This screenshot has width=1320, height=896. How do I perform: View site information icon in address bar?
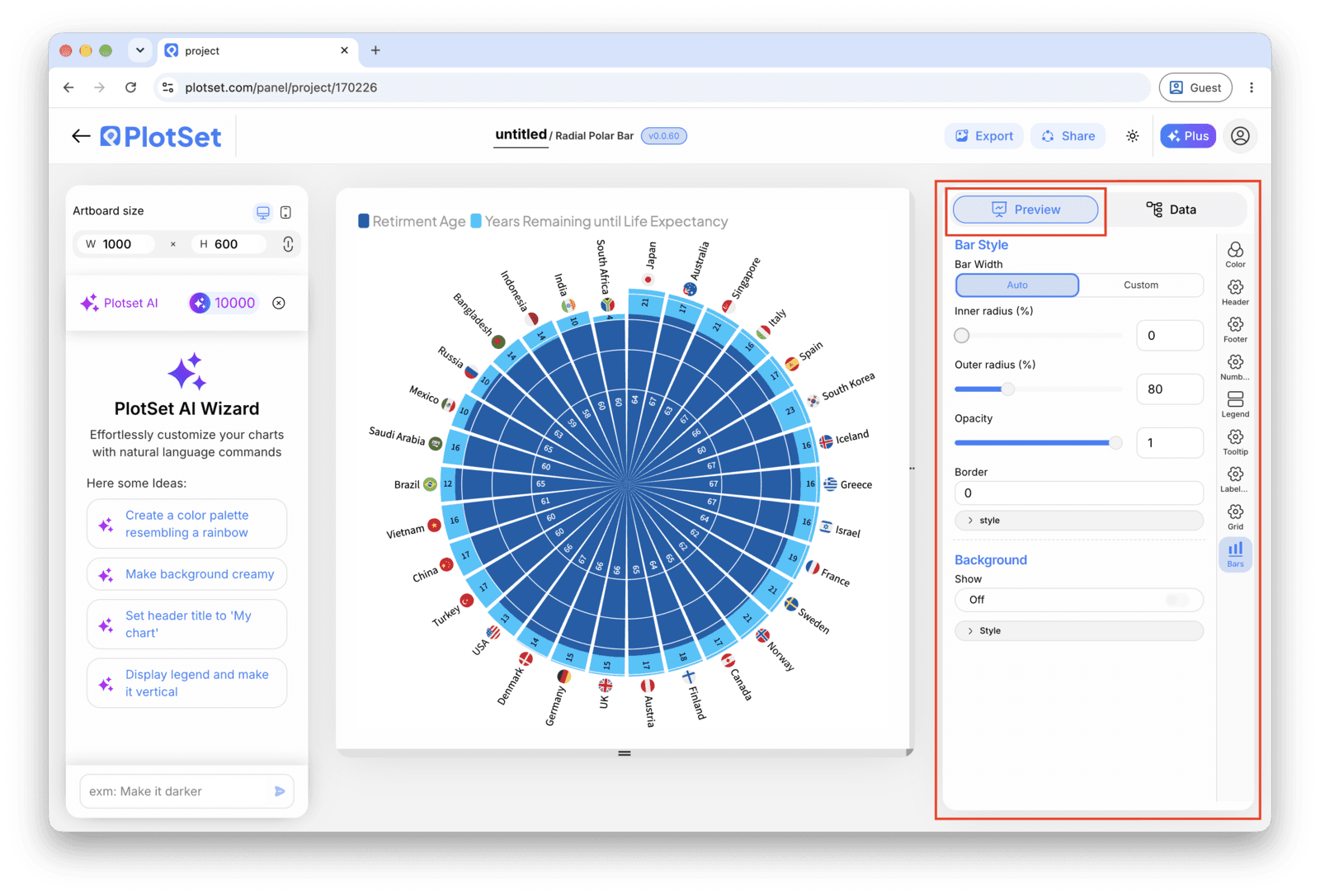pos(168,87)
